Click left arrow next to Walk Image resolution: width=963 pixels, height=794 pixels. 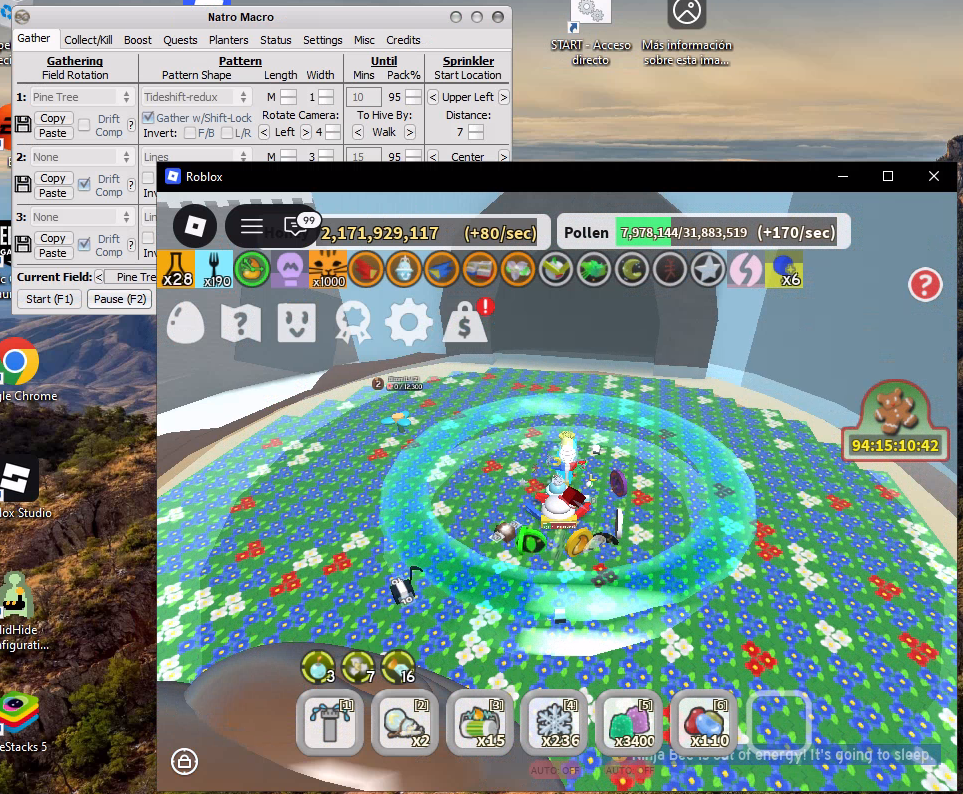[x=358, y=132]
